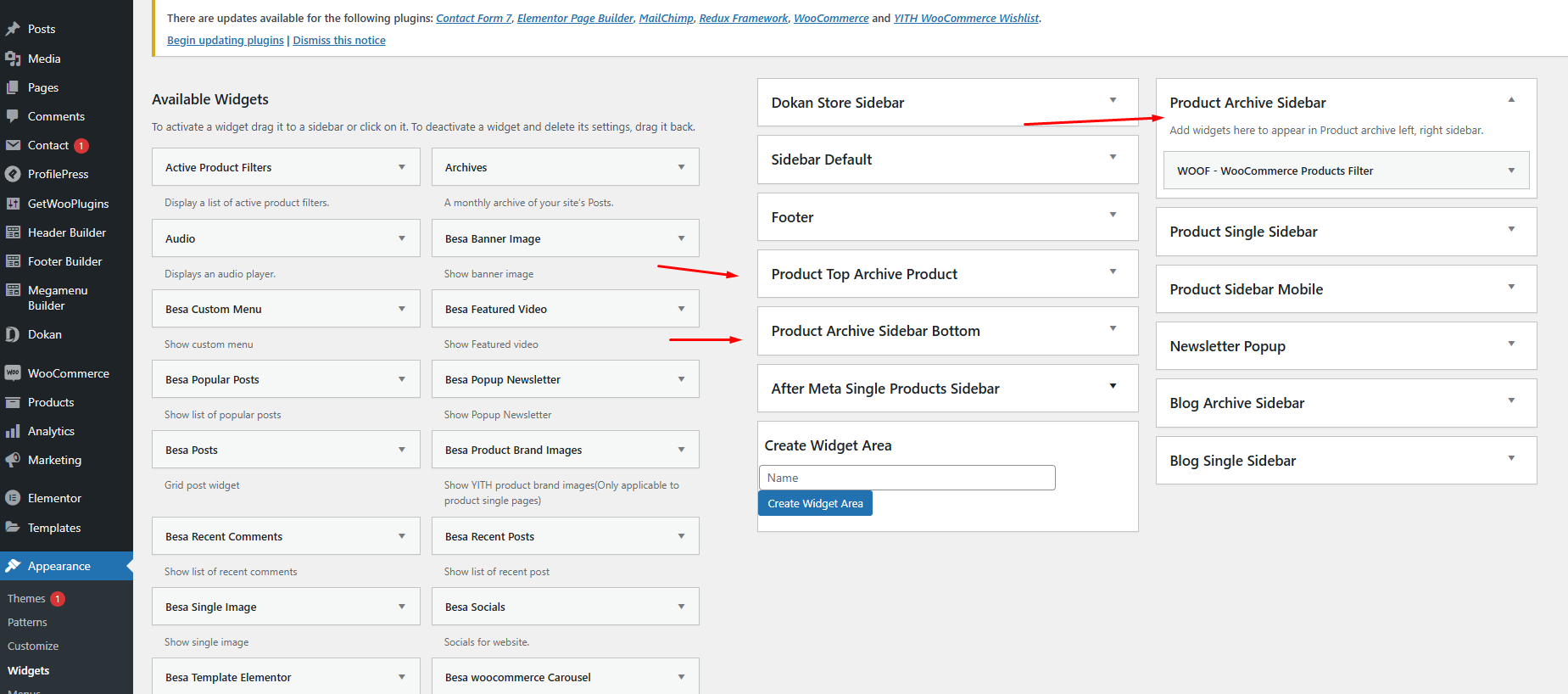Click the Dokan icon in sidebar
Screen dimensions: 1568x694
(13, 334)
